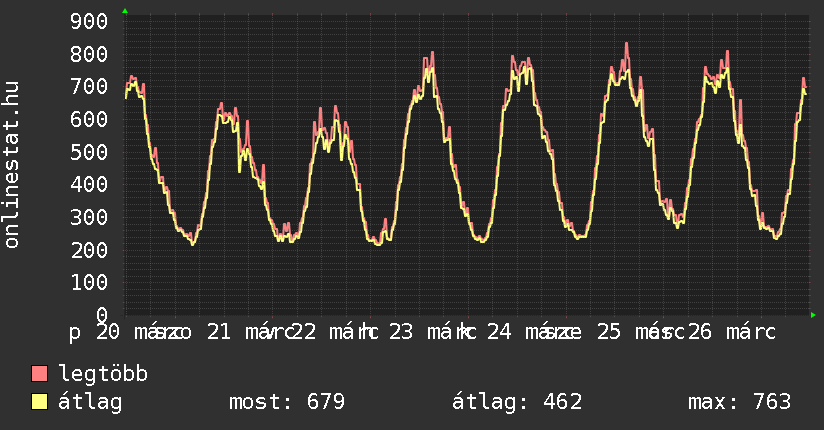This screenshot has height=430, width=824.
Task: Click the 700 y-axis label
Action: [x=91, y=86]
